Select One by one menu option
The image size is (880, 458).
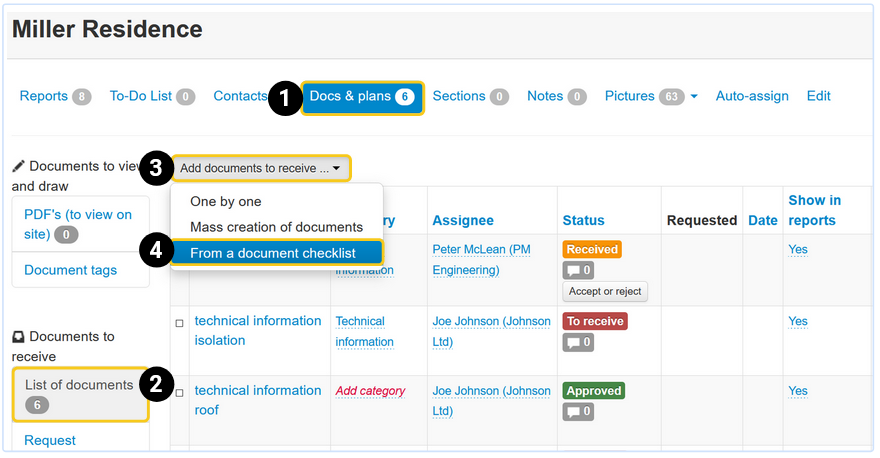pos(225,202)
